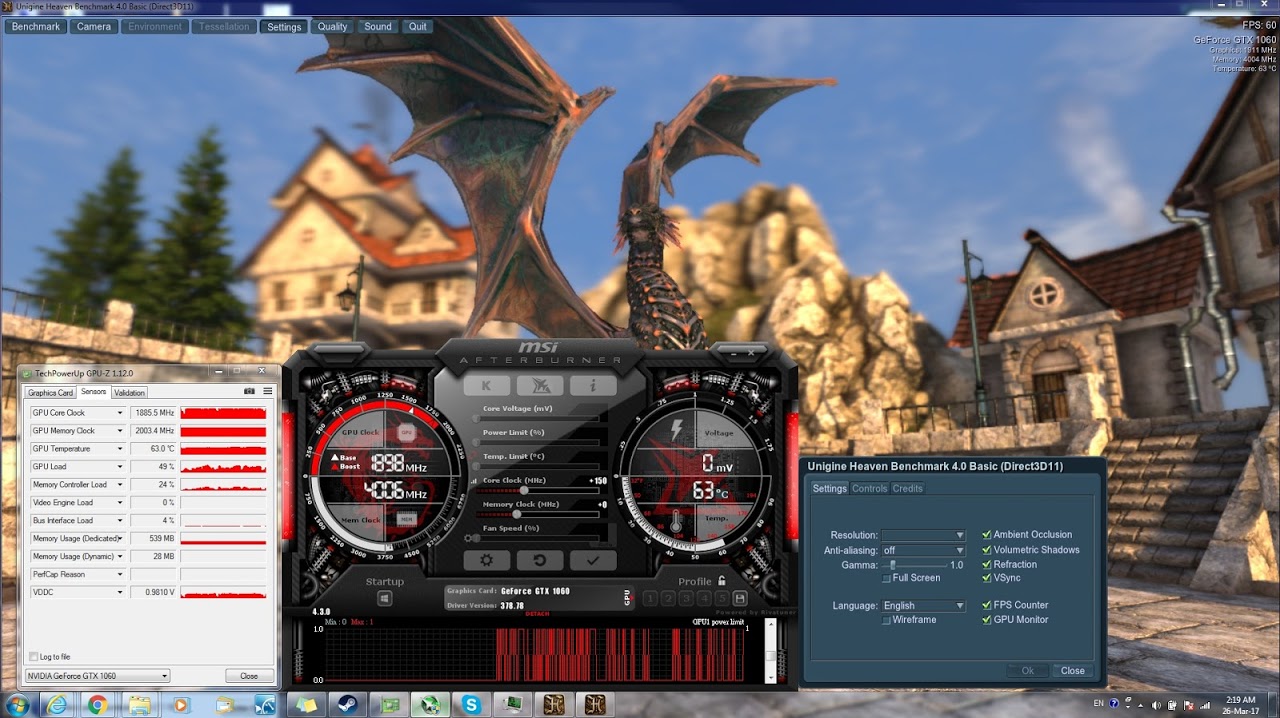Toggle Afterburner Windows startup icon

click(384, 598)
